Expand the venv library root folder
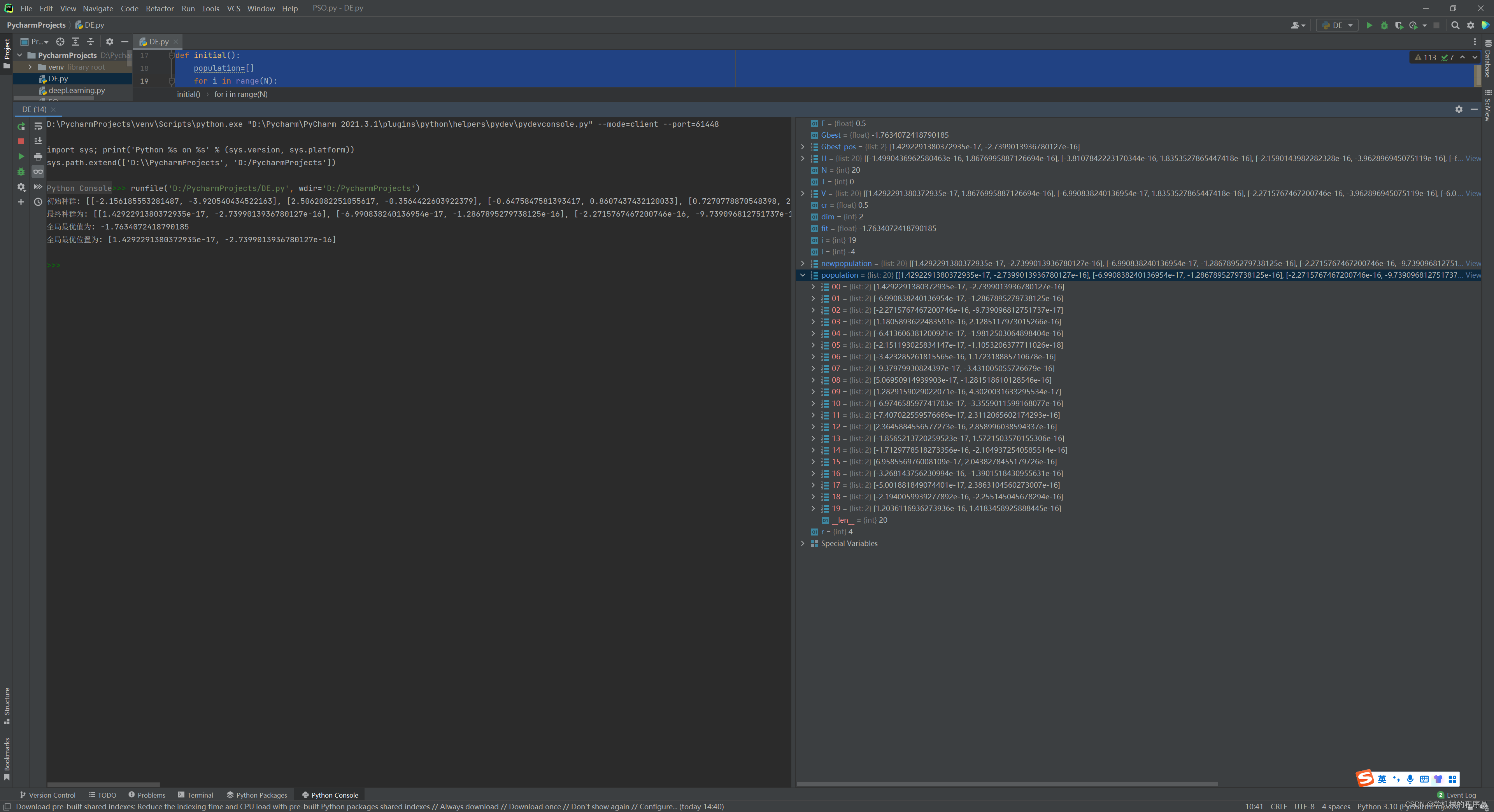Viewport: 1494px width, 812px height. (x=30, y=67)
